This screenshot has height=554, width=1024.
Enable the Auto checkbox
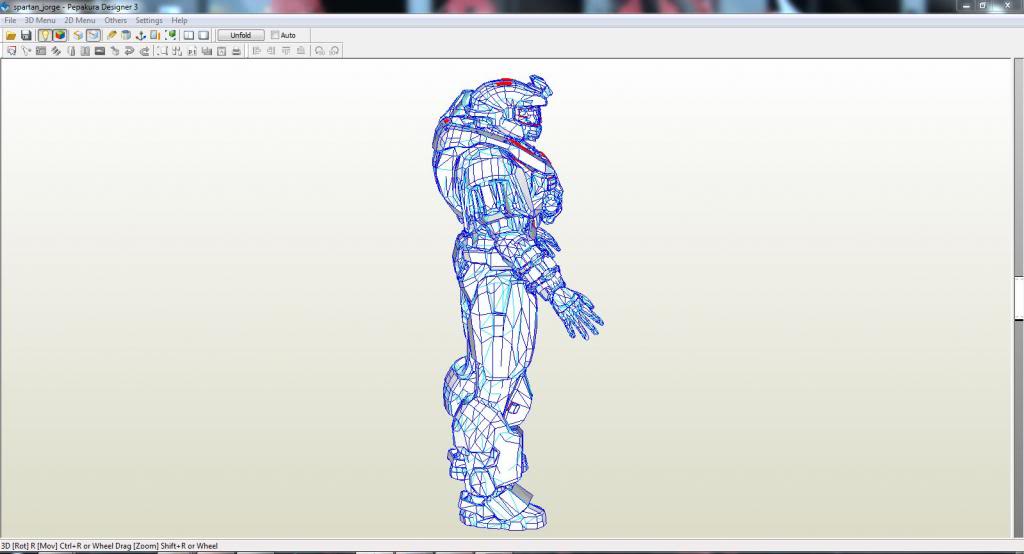(275, 35)
